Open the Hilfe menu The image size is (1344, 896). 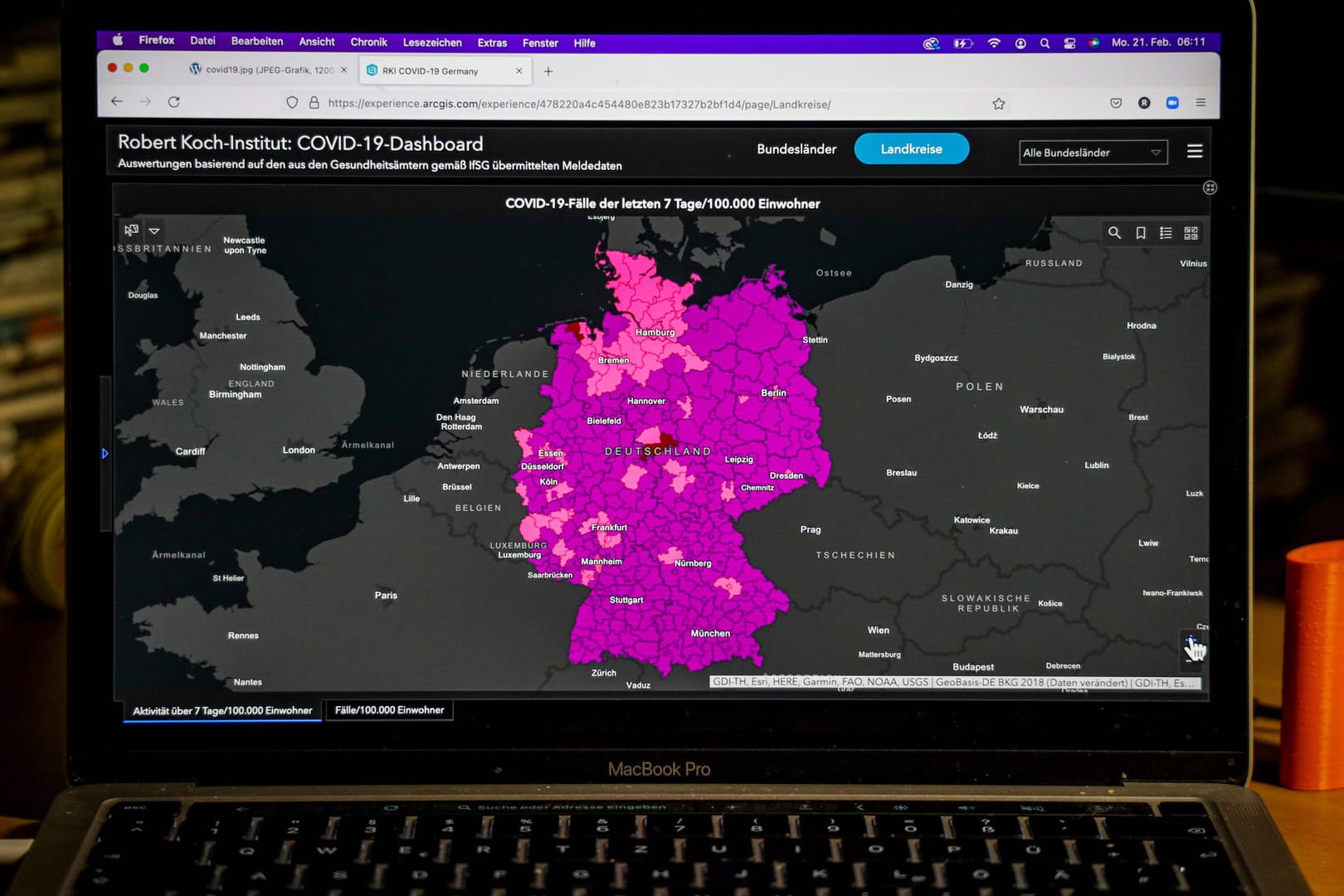(584, 43)
